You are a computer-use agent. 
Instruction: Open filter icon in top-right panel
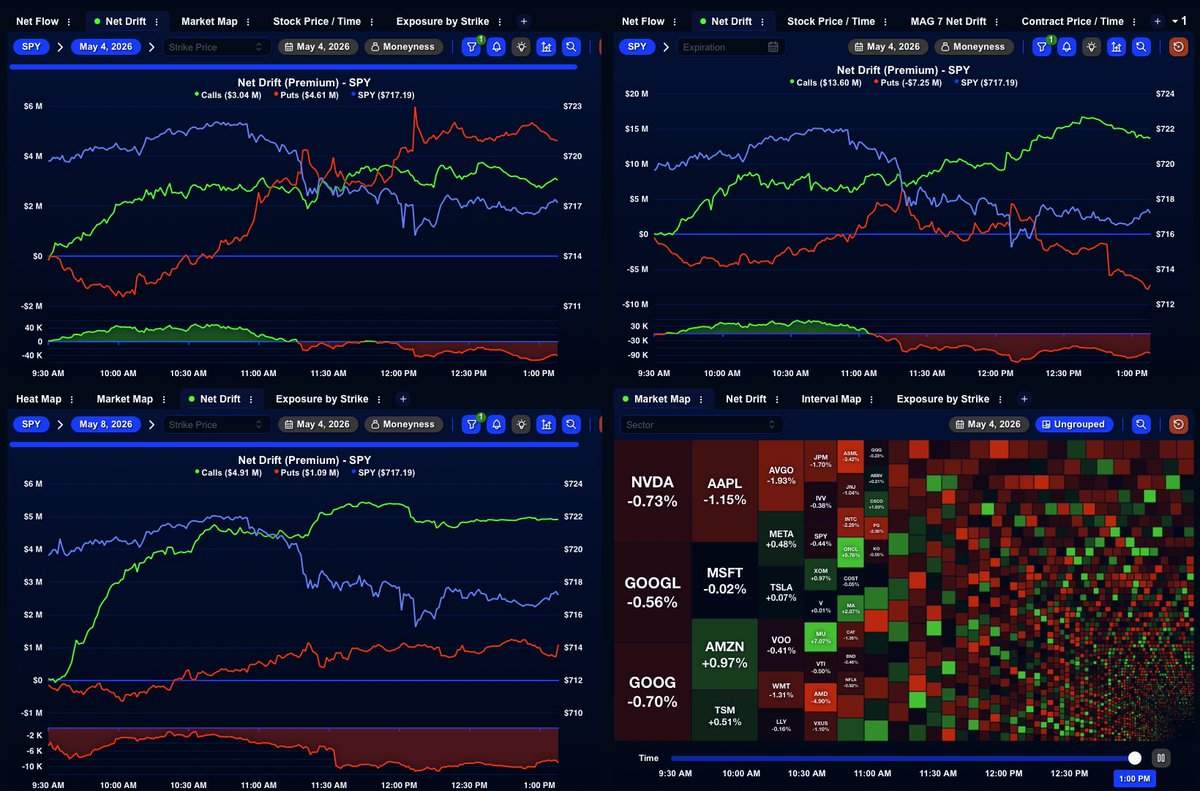[1041, 46]
